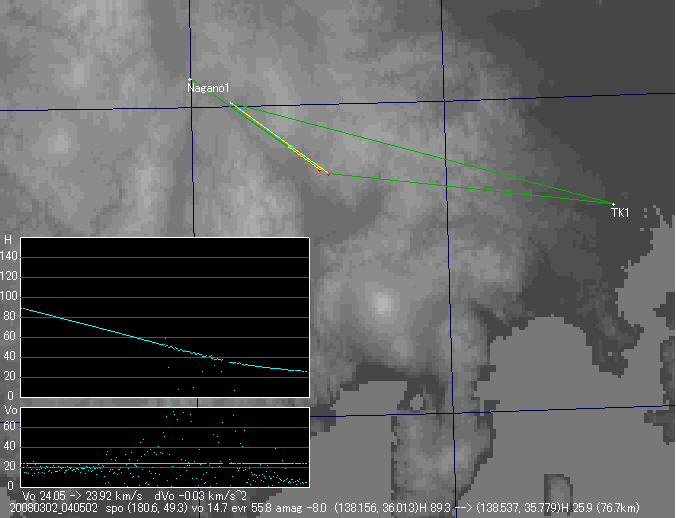
Task: Click the 'dVo -0.03 km/s^2' readout
Action: 200,496
